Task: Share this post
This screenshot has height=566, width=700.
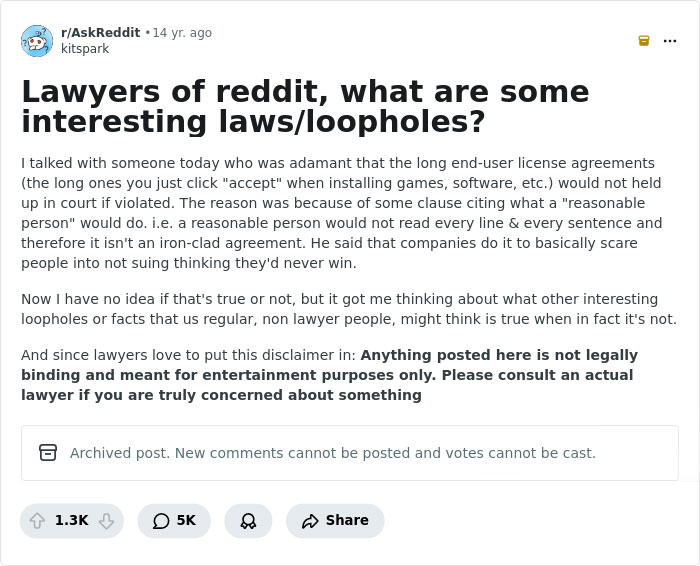Action: pos(335,520)
